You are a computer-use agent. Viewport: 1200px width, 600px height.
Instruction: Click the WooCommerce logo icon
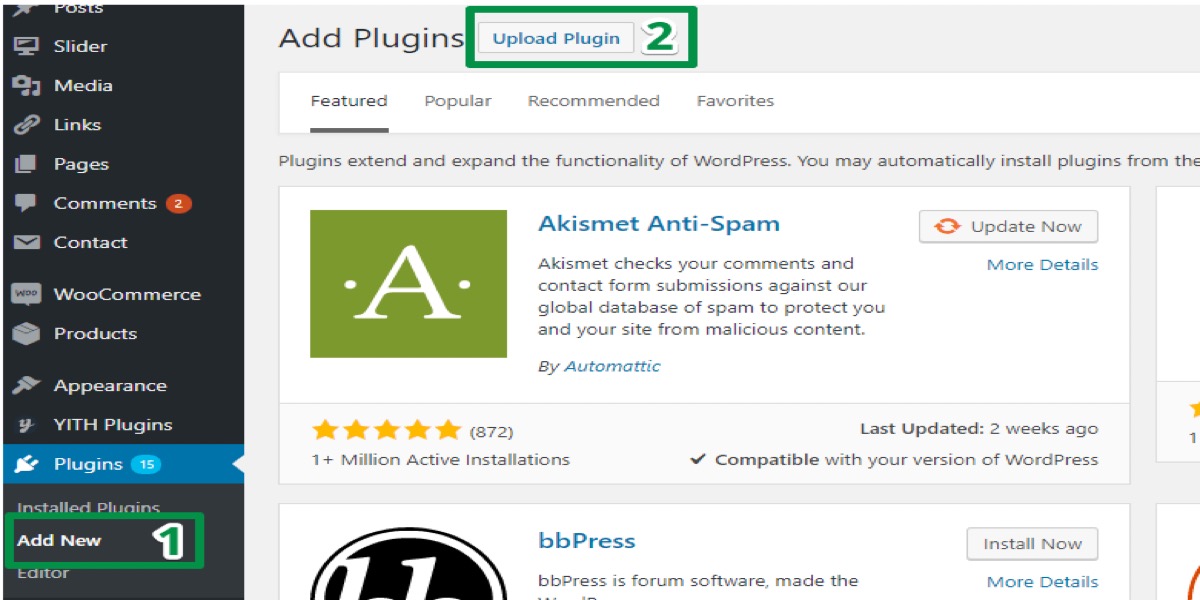click(x=26, y=294)
